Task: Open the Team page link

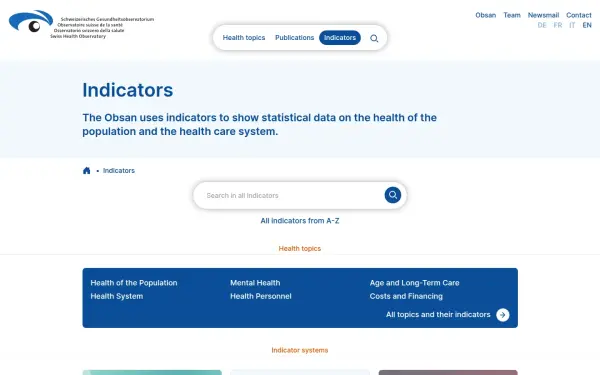Action: click(512, 15)
